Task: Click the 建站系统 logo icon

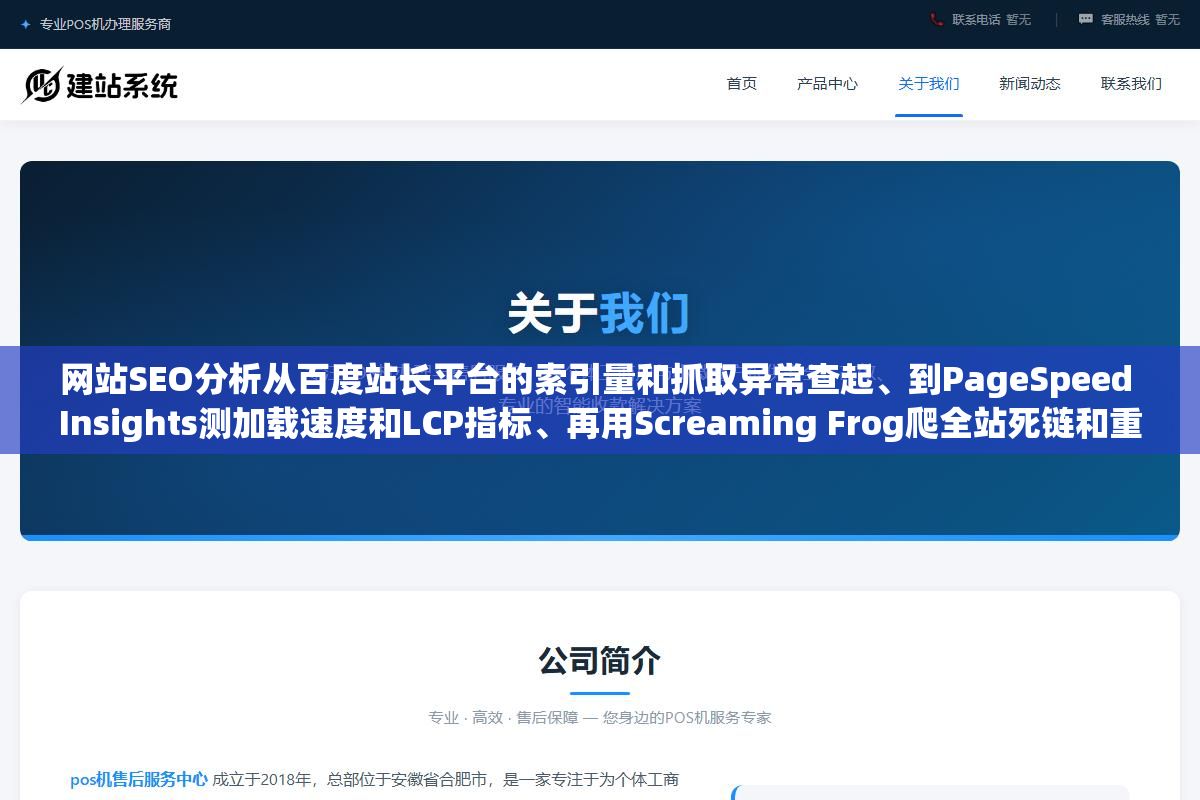Action: [42, 85]
